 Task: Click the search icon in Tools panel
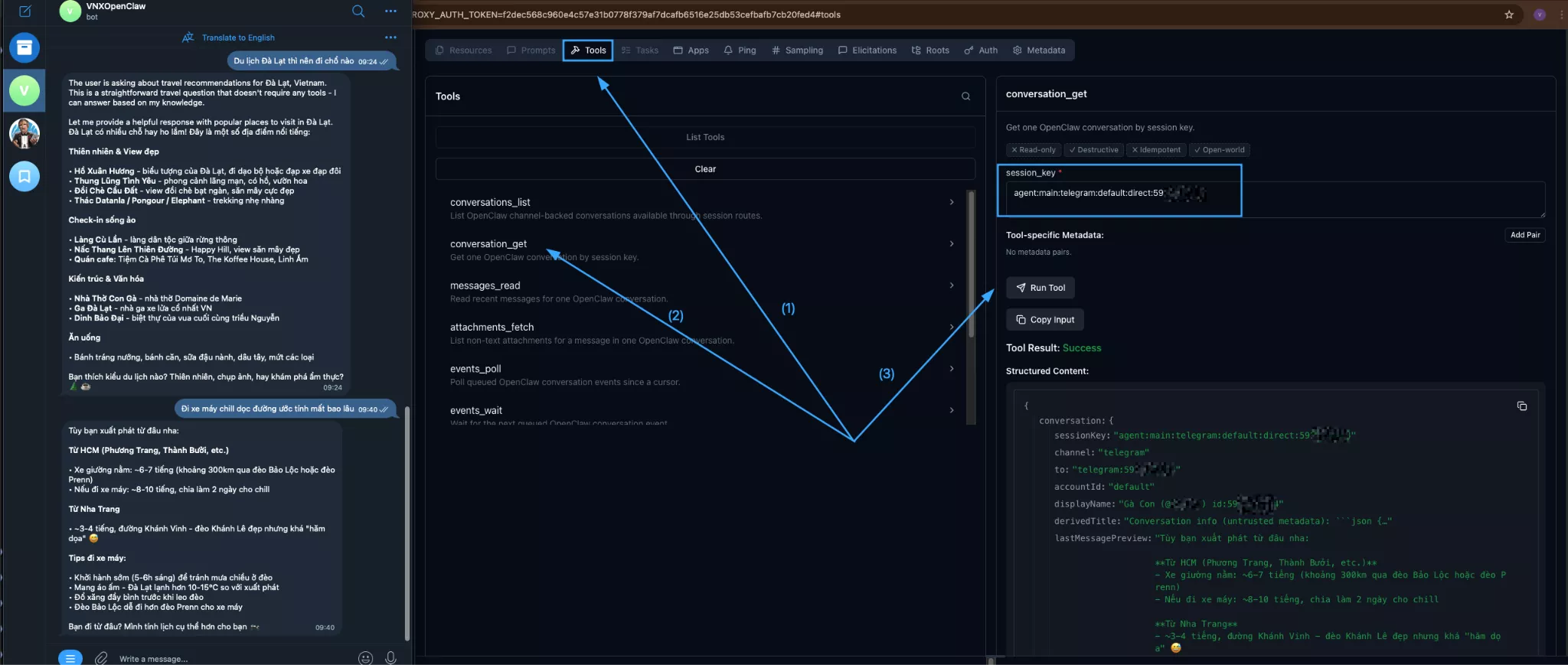pos(965,96)
